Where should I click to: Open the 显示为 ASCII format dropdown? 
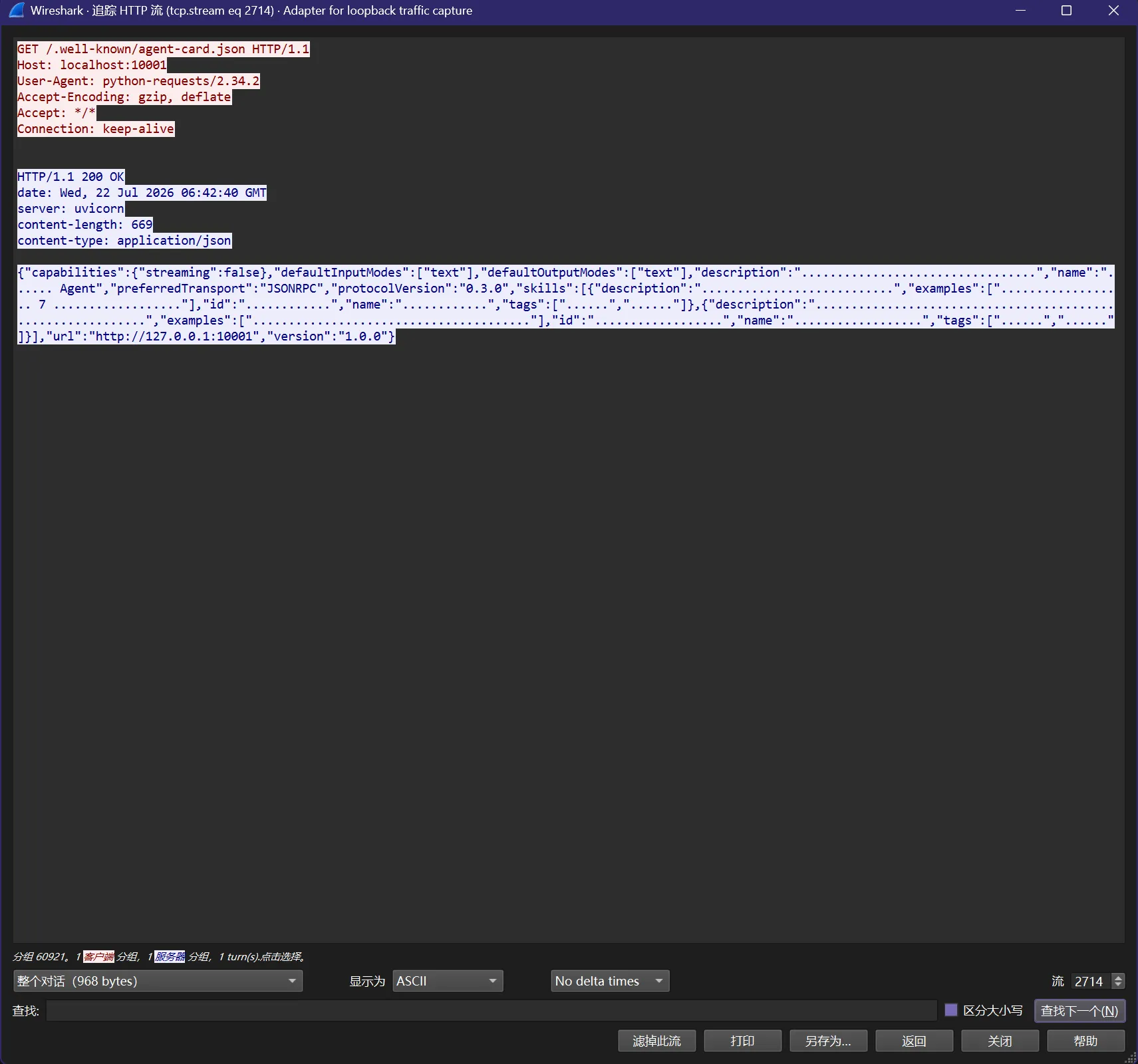[448, 981]
